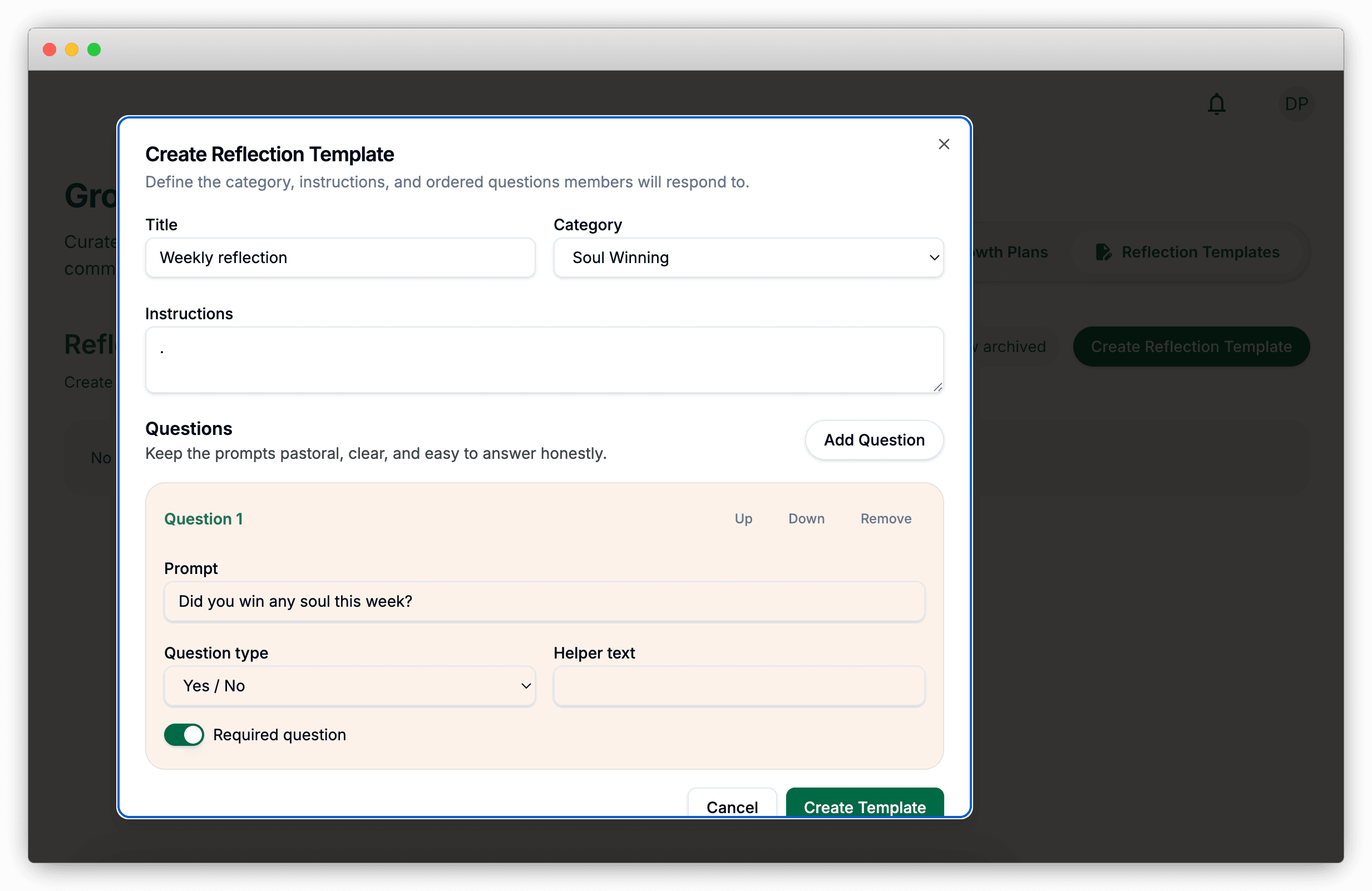Open the Question type dropdown

350,686
